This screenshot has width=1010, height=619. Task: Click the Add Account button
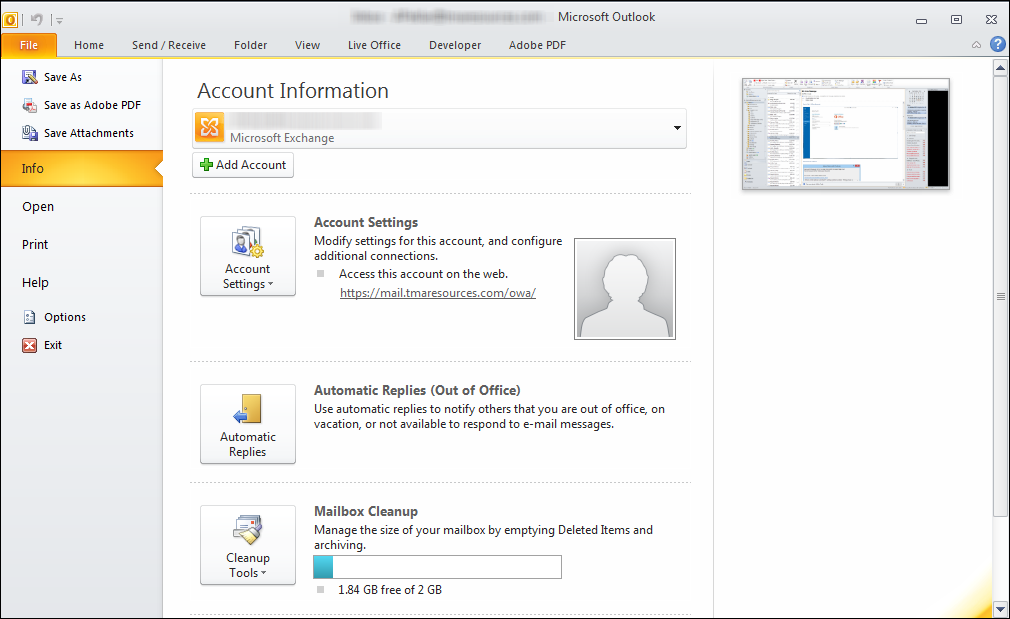pyautogui.click(x=243, y=165)
